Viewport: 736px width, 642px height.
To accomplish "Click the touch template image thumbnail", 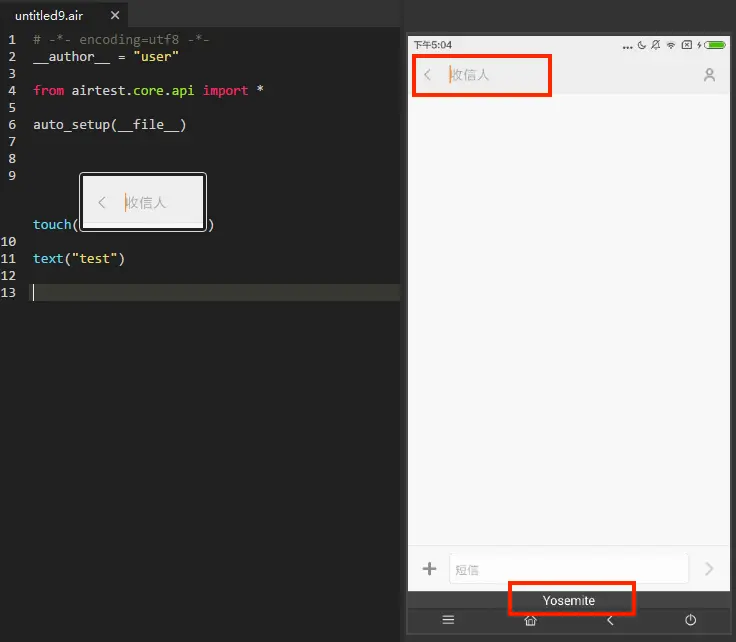I will coord(143,202).
